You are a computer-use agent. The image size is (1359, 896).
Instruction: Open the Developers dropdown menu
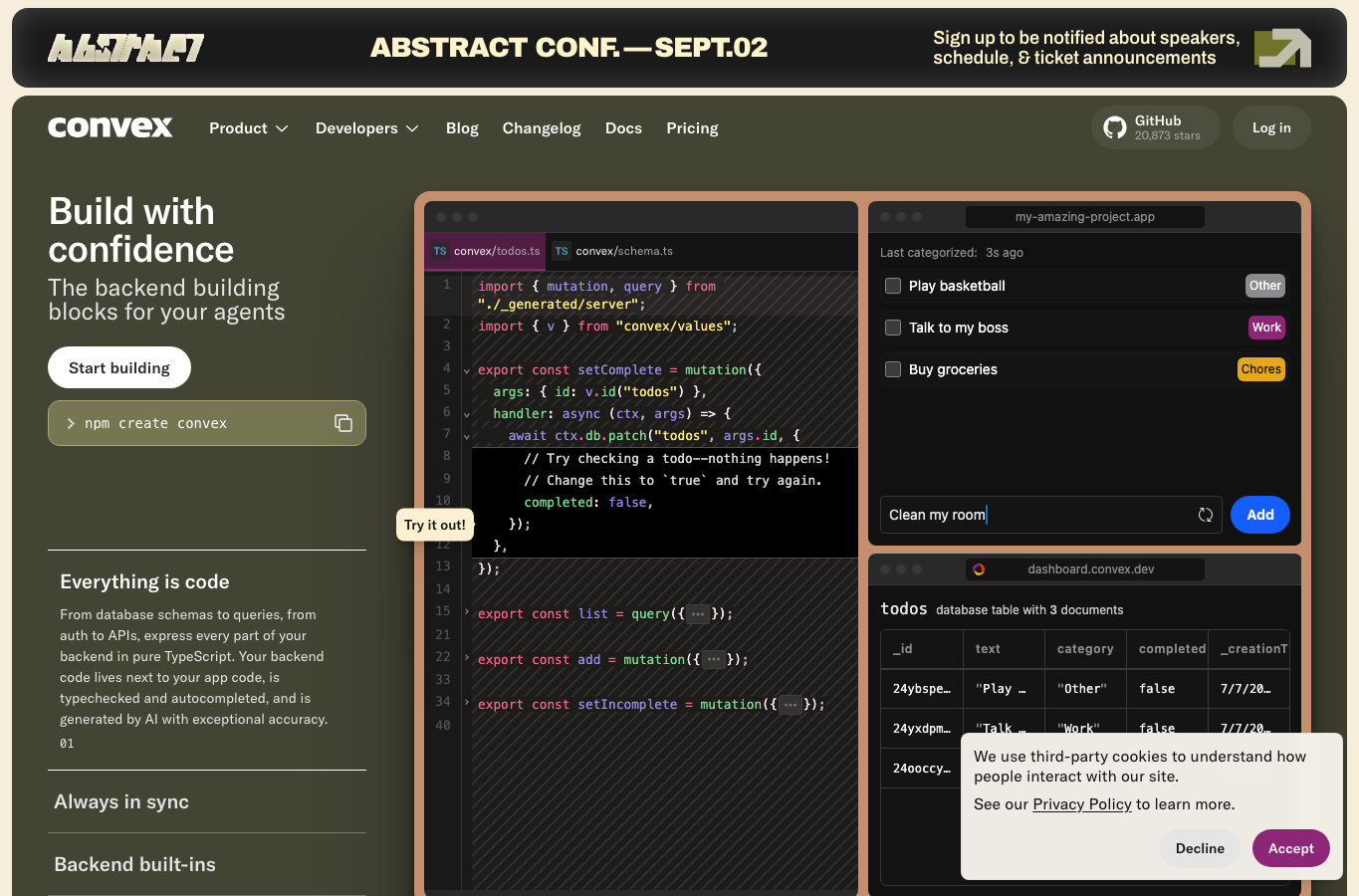(x=367, y=128)
